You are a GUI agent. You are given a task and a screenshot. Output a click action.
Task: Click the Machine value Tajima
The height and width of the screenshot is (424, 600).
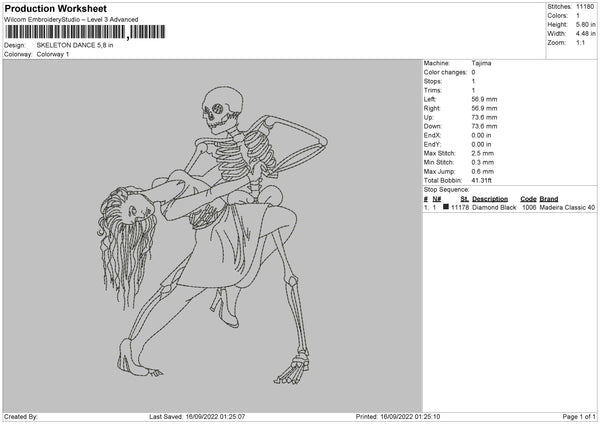tap(481, 63)
